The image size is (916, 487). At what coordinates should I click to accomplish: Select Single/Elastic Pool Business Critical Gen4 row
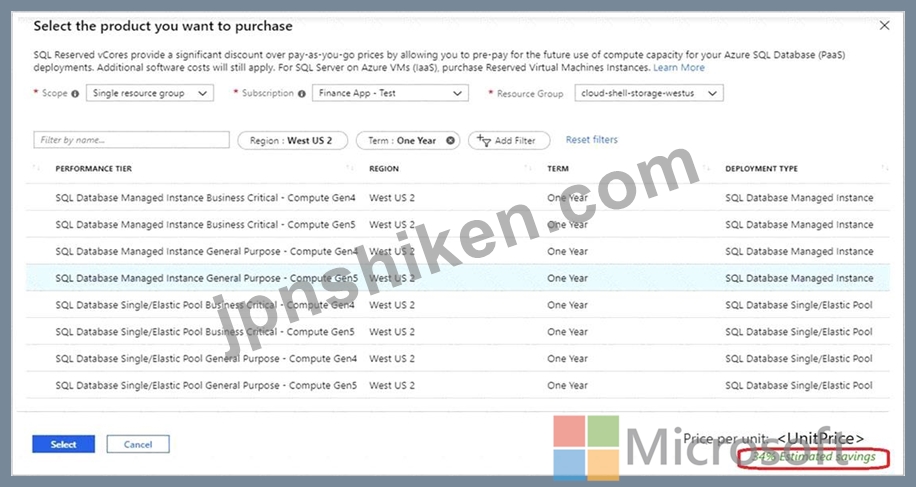[x=458, y=305]
